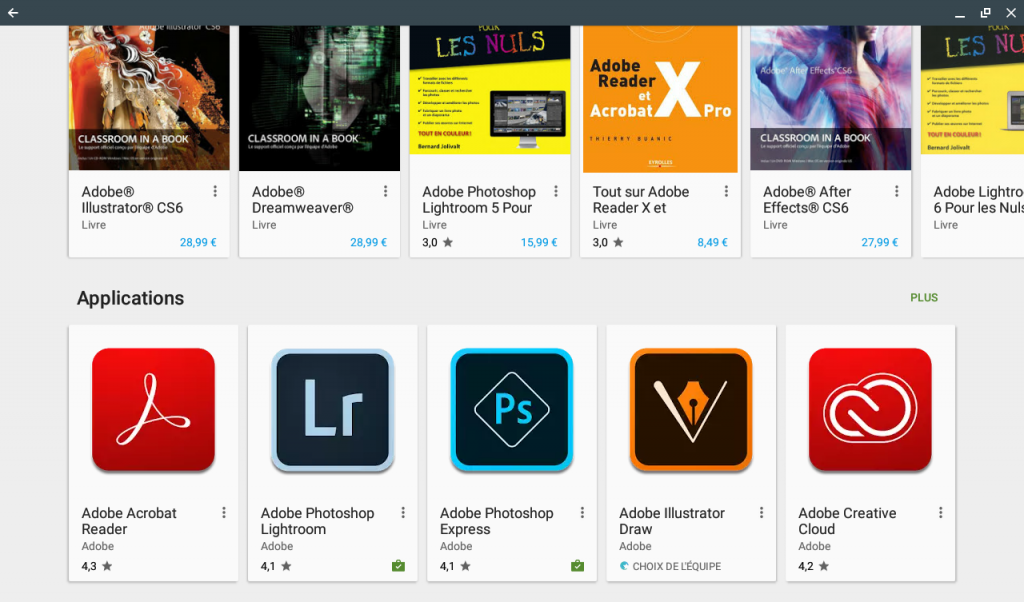Viewport: 1024px width, 602px height.
Task: Click the Adobe Dreamweaver book title
Action: [x=303, y=200]
